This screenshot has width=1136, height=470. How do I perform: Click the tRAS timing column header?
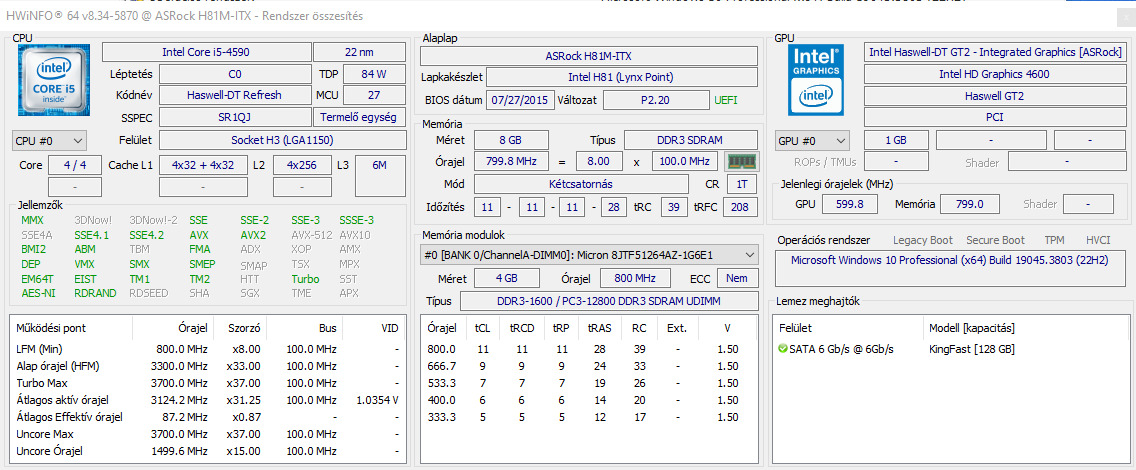[600, 328]
